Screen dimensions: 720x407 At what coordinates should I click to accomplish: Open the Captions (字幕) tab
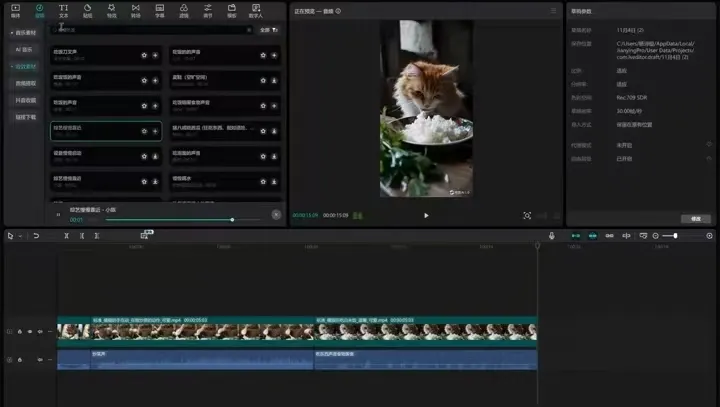click(159, 11)
